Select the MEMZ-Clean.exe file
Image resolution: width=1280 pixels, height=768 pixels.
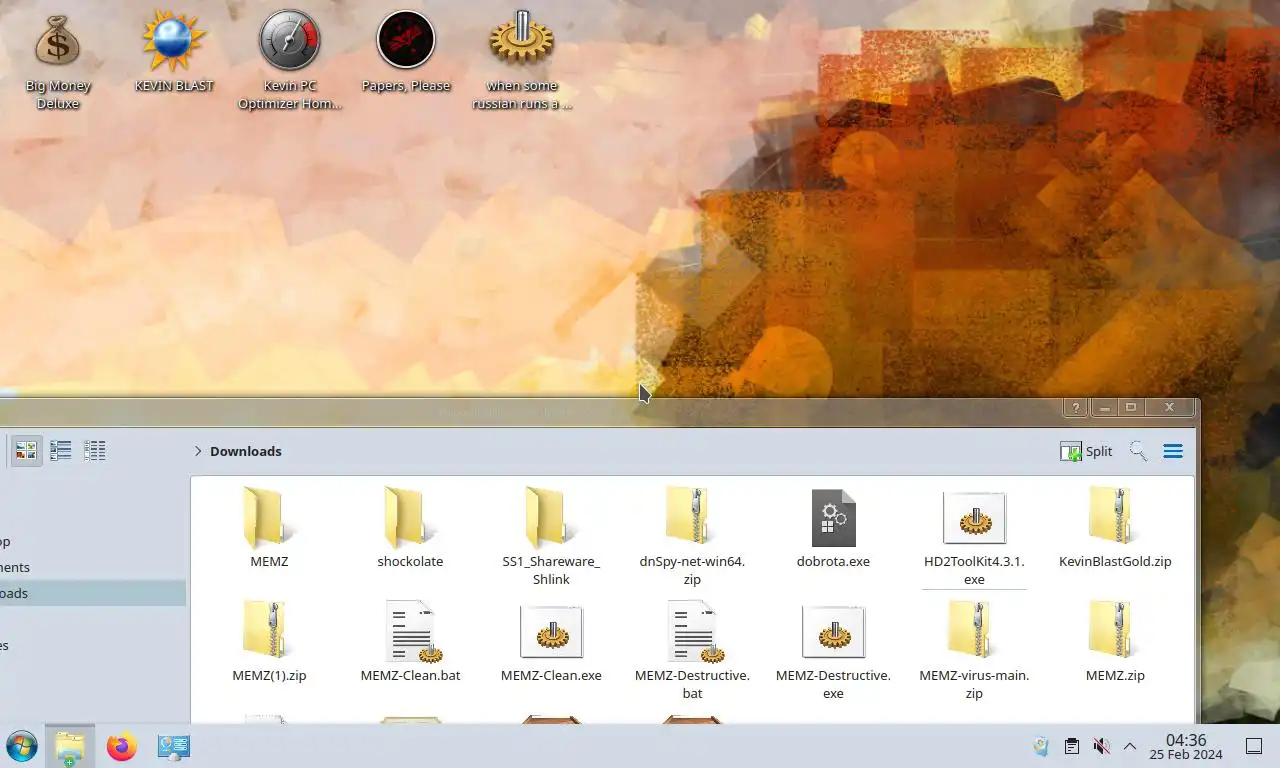(x=551, y=642)
